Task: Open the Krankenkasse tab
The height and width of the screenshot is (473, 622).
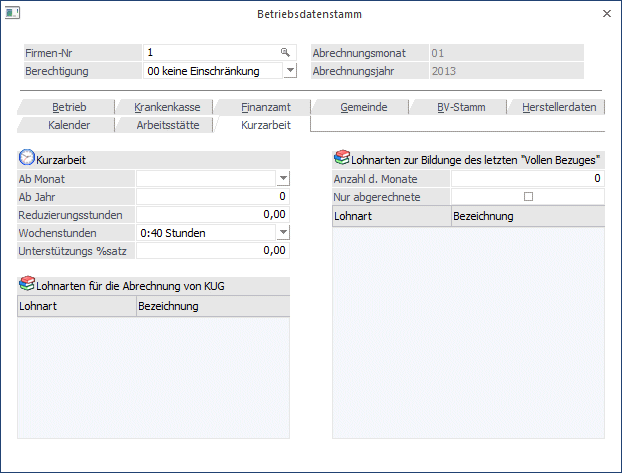Action: pos(163,107)
